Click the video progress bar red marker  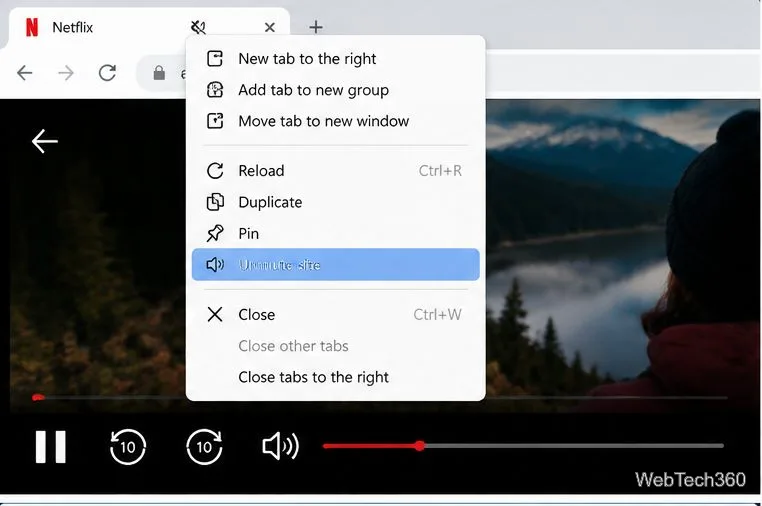click(x=38, y=398)
